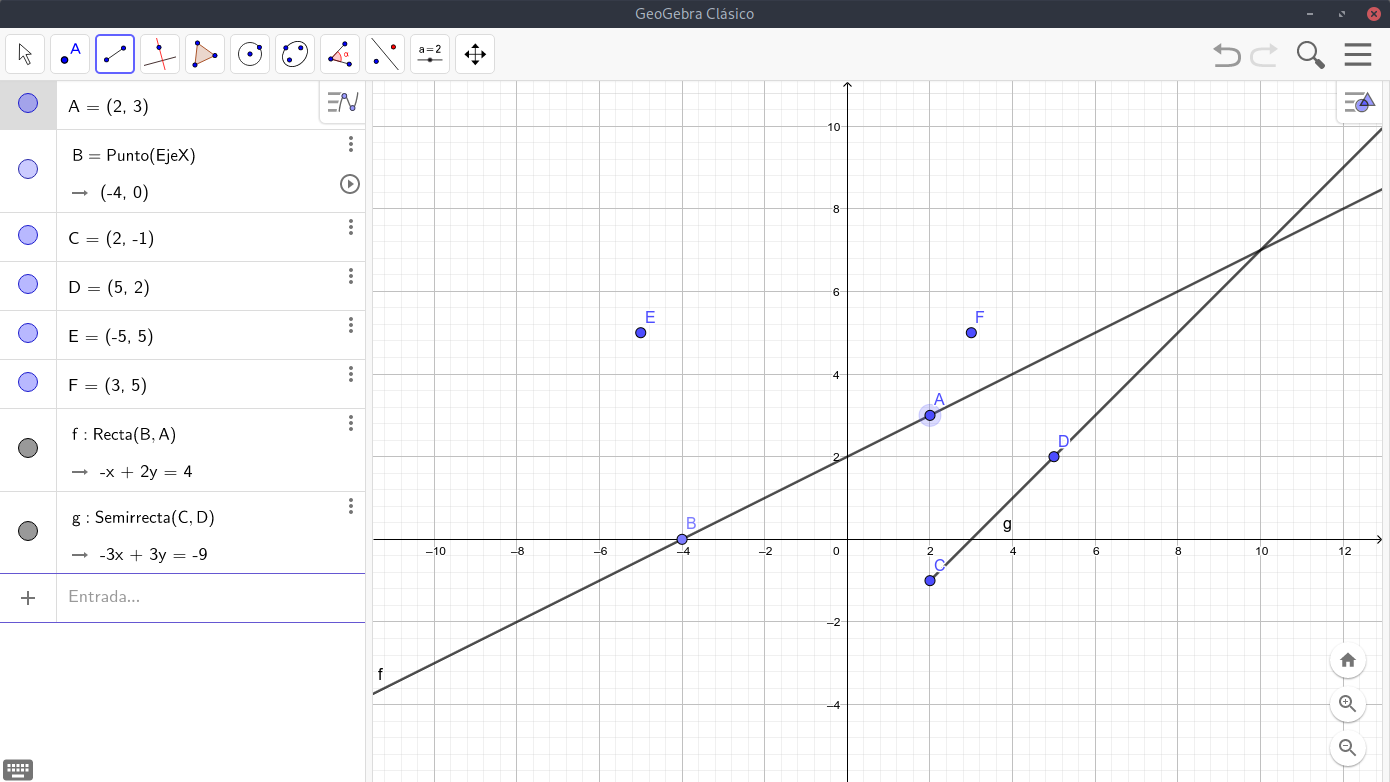Click point E on the graph
Image resolution: width=1390 pixels, height=782 pixels.
(x=641, y=332)
